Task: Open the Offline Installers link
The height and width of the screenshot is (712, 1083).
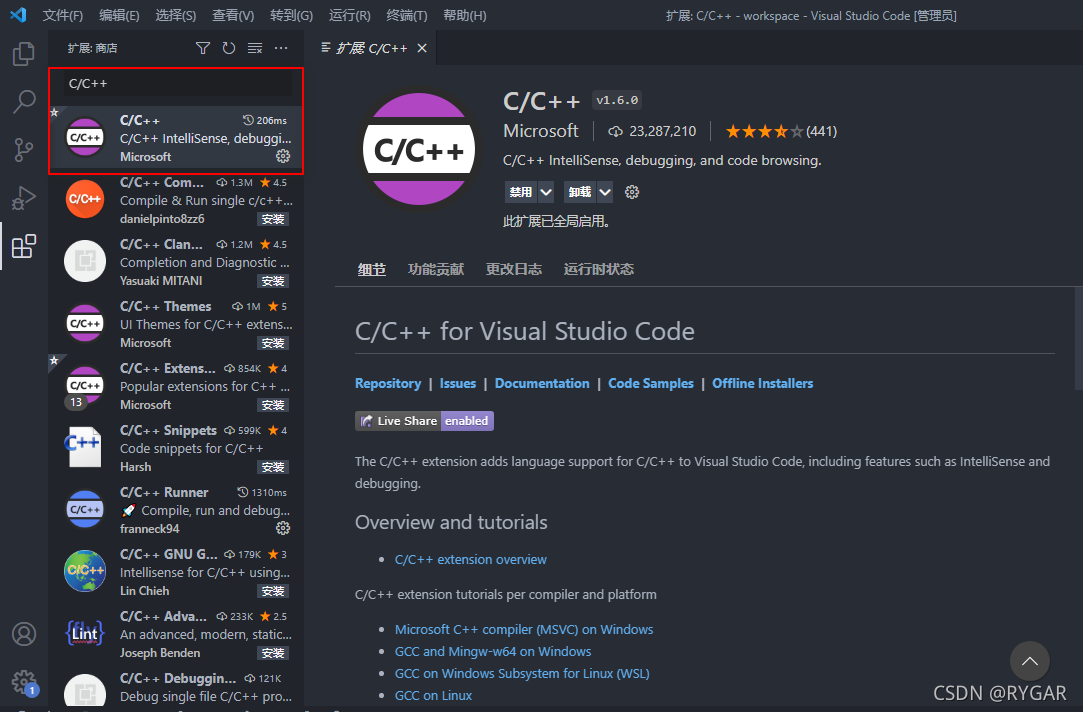Action: (x=763, y=383)
